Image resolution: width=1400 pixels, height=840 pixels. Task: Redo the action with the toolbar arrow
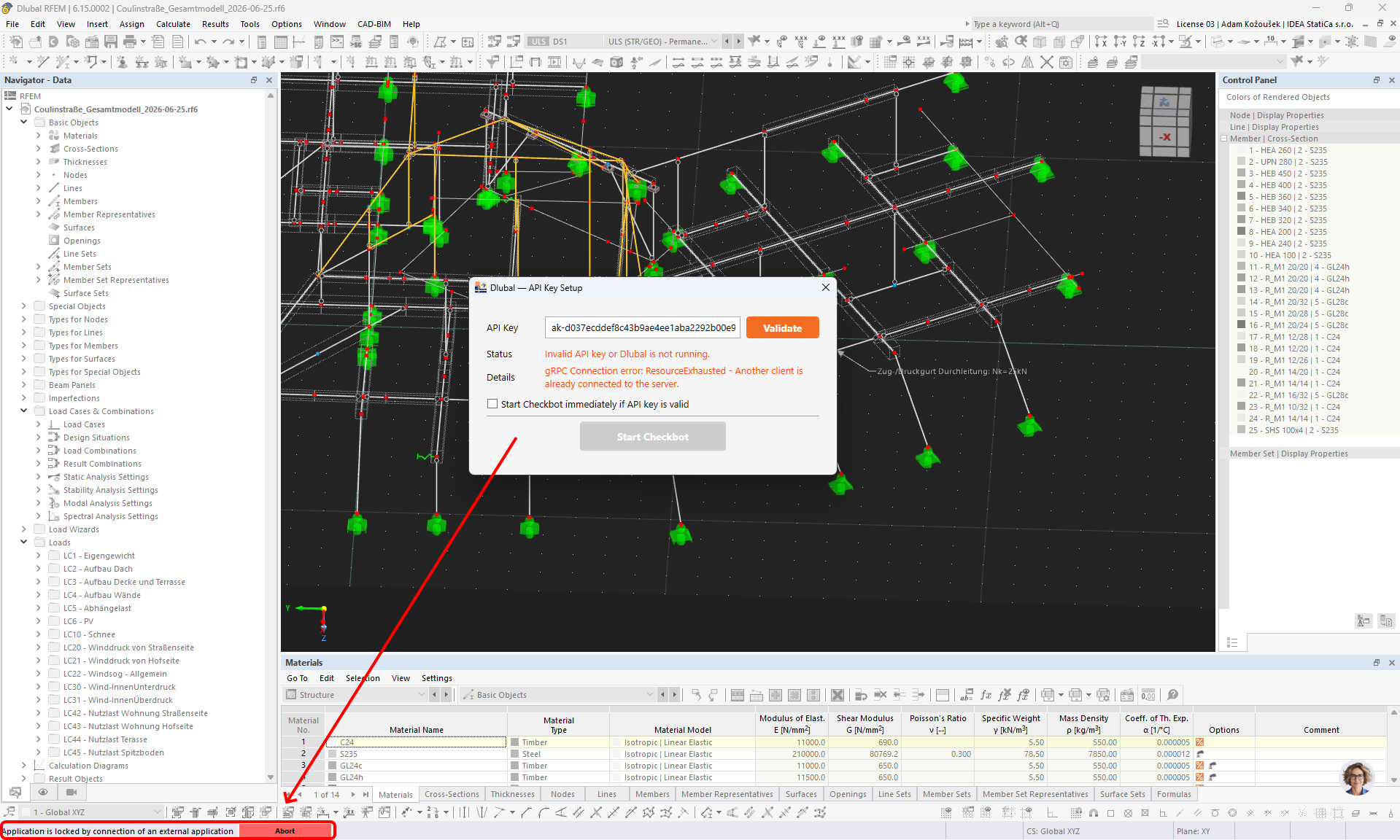coord(229,42)
